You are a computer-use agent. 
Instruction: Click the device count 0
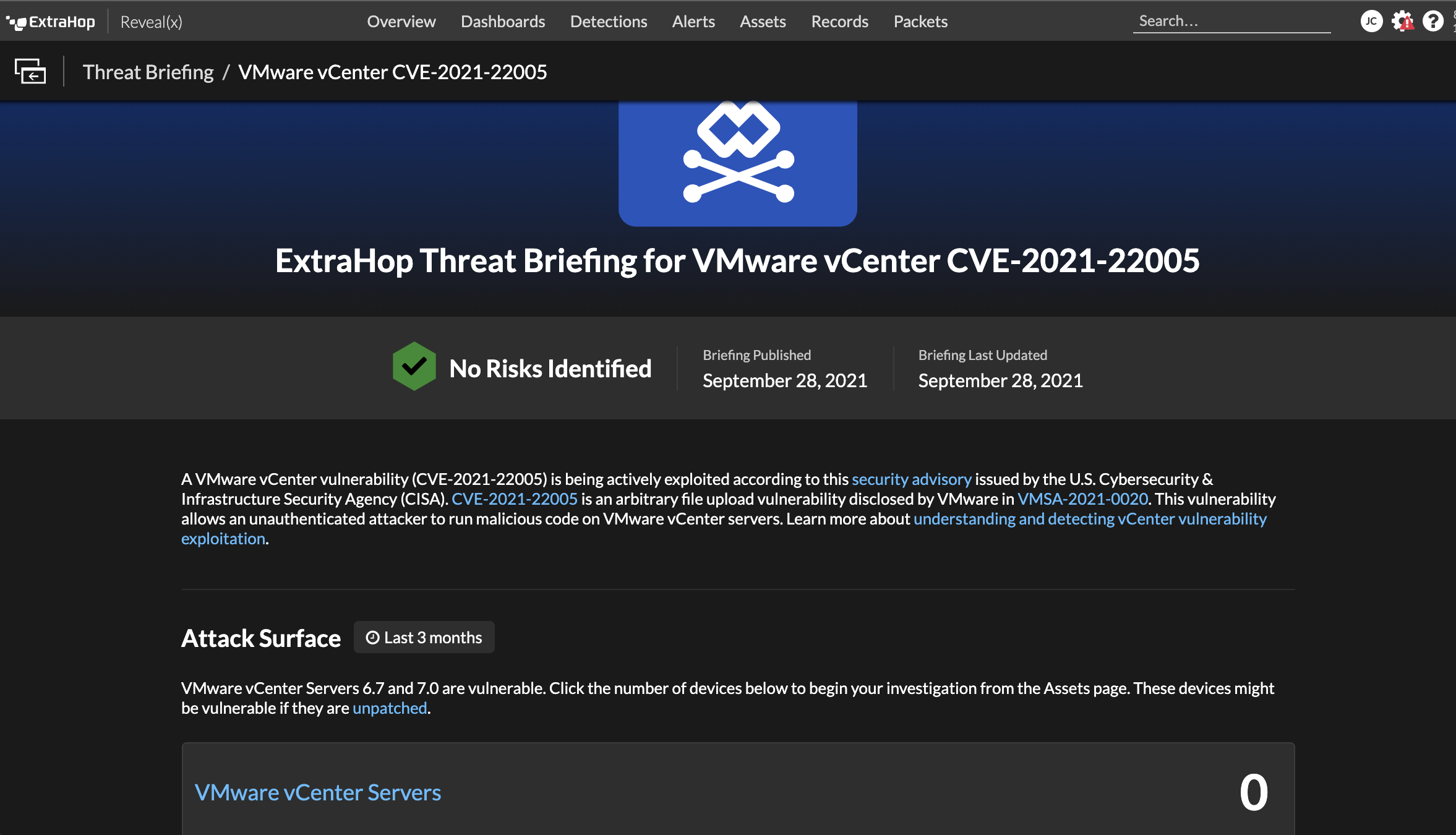point(1253,792)
